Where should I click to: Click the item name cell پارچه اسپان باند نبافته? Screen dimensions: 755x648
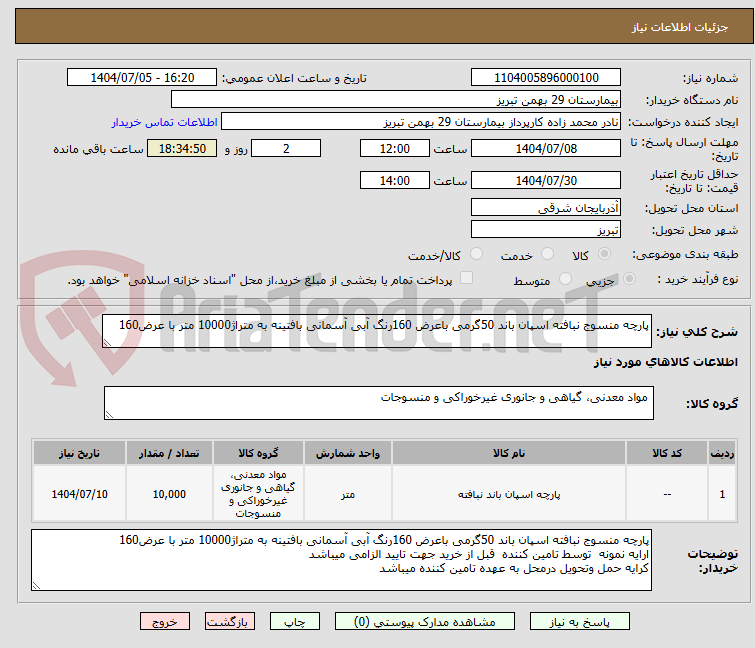(x=509, y=494)
